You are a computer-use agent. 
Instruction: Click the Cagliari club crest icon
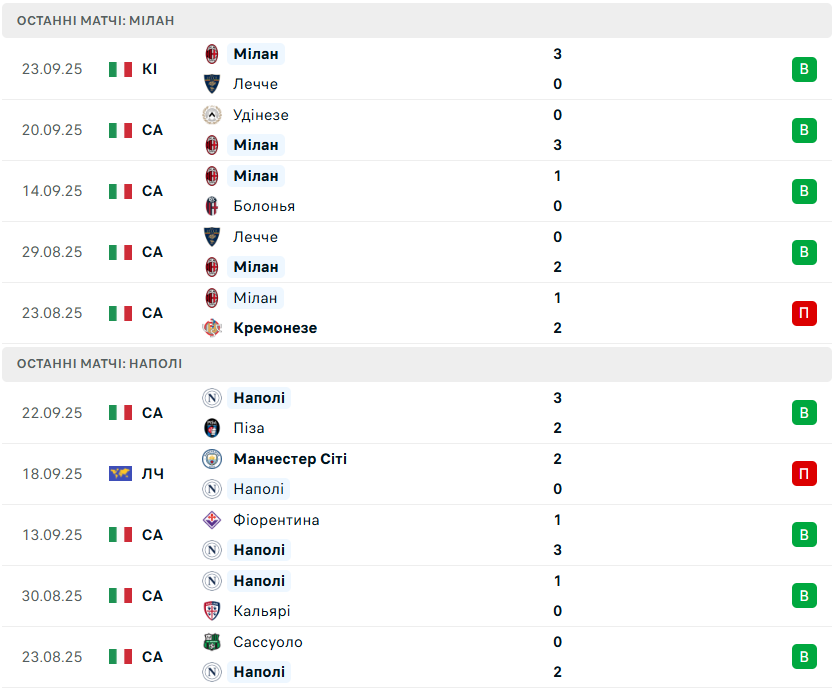coord(212,611)
